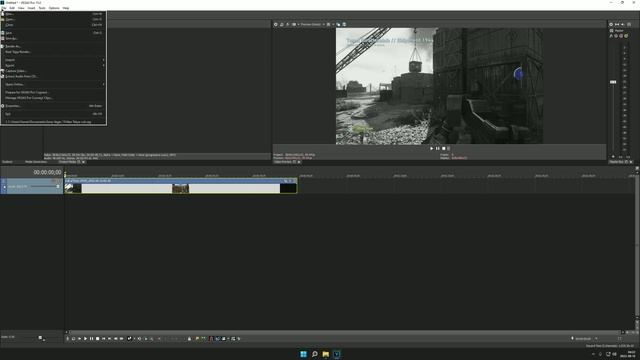Open the Preview quality dropdown

pos(312,24)
